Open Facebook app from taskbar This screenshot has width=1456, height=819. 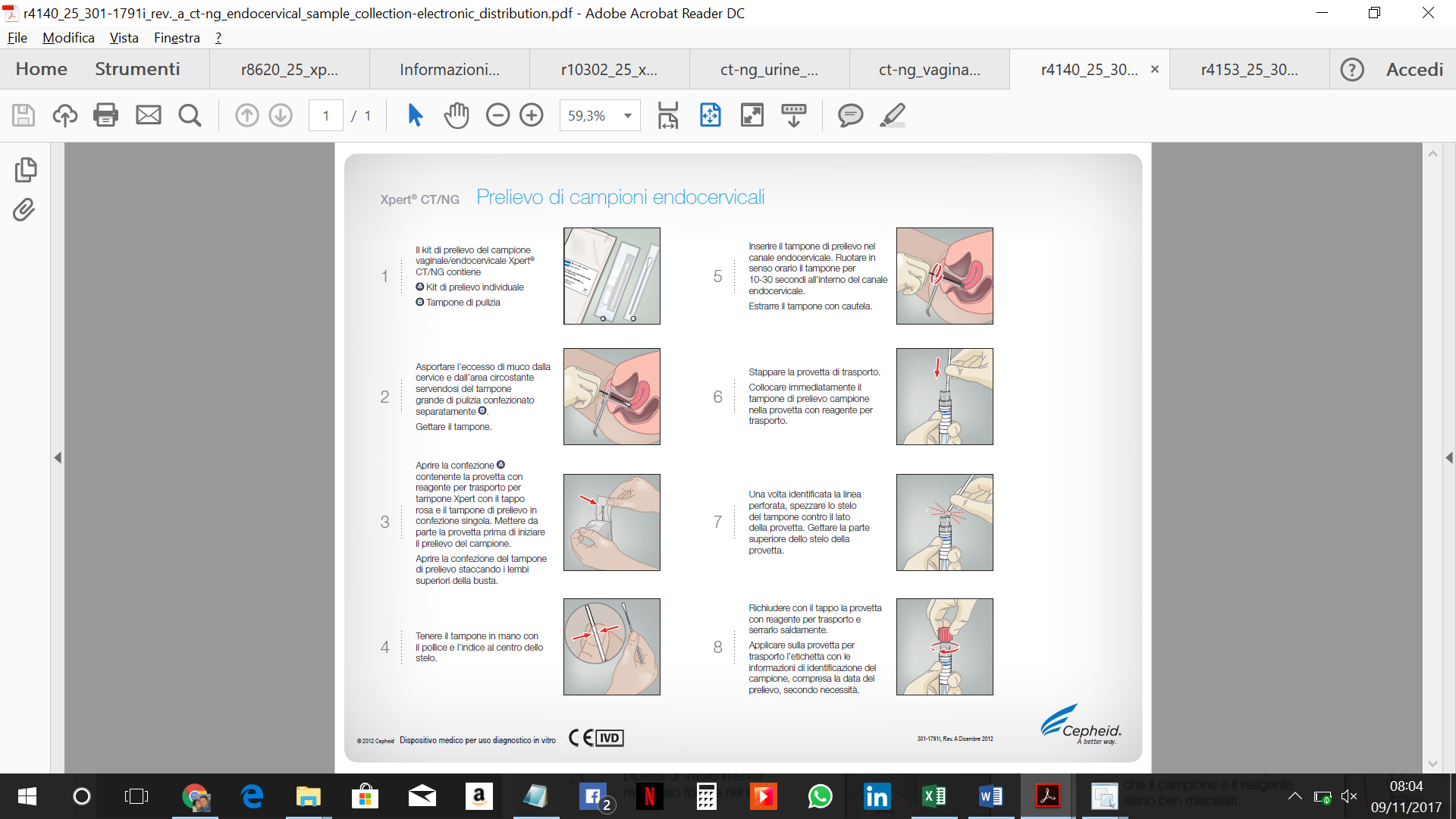point(594,796)
